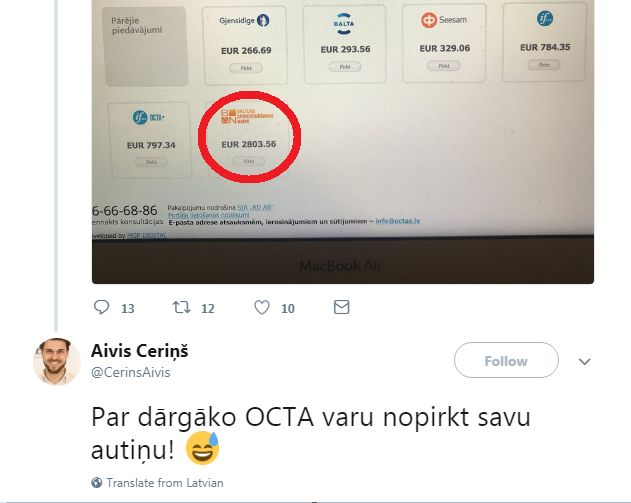Click the Seesam EUR 329.06 offer
The height and width of the screenshot is (503, 631).
[444, 43]
